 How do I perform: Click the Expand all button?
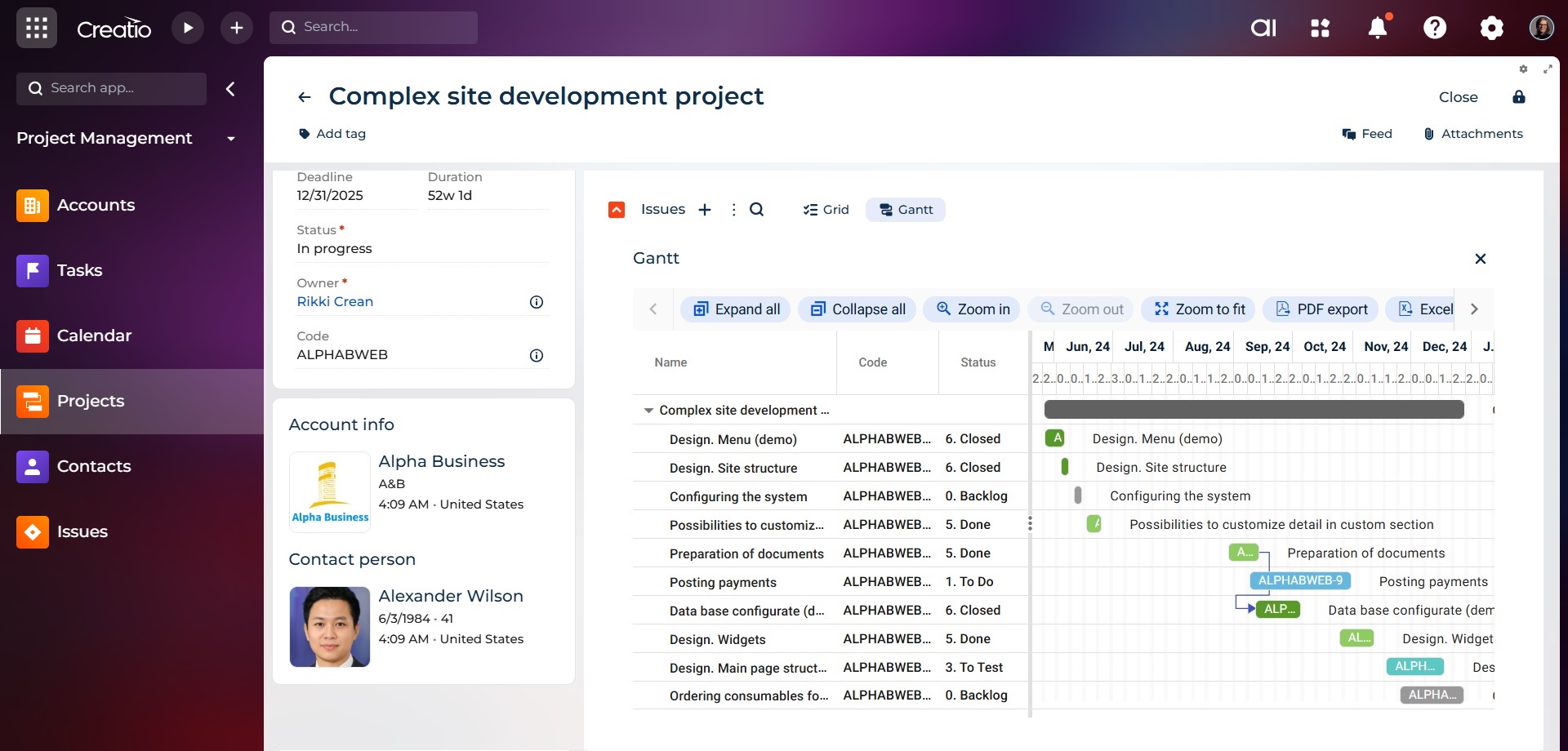point(736,309)
